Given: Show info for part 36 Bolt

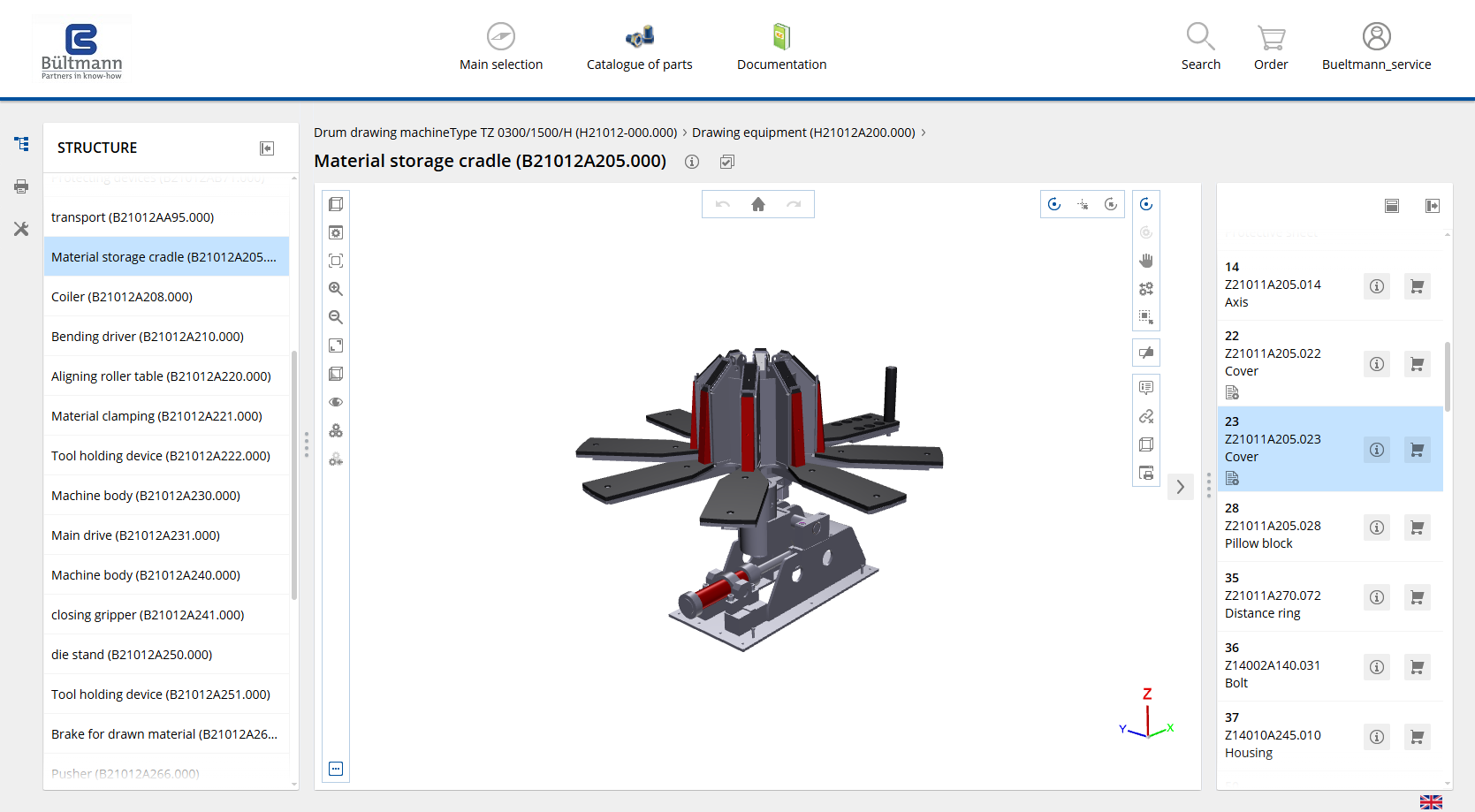Looking at the screenshot, I should coord(1377,667).
